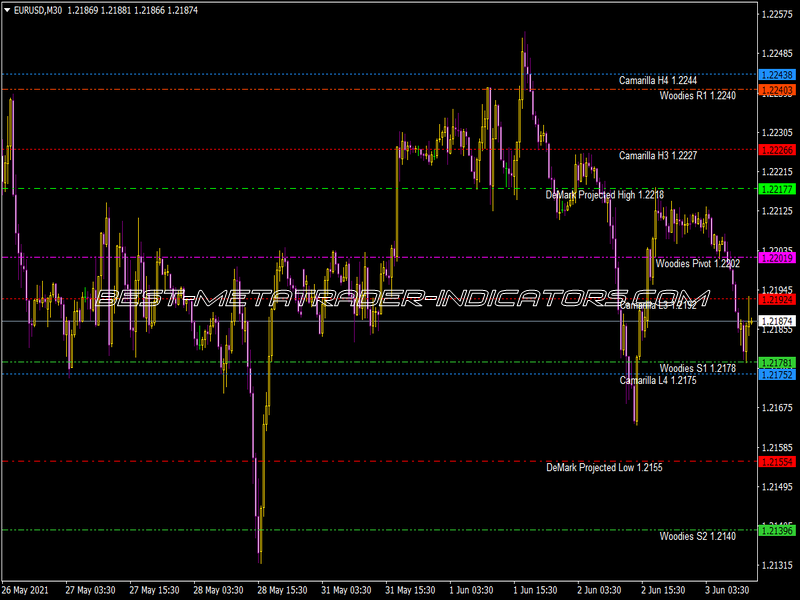
Task: Click the 1.21585 price scale value
Action: coord(777,447)
